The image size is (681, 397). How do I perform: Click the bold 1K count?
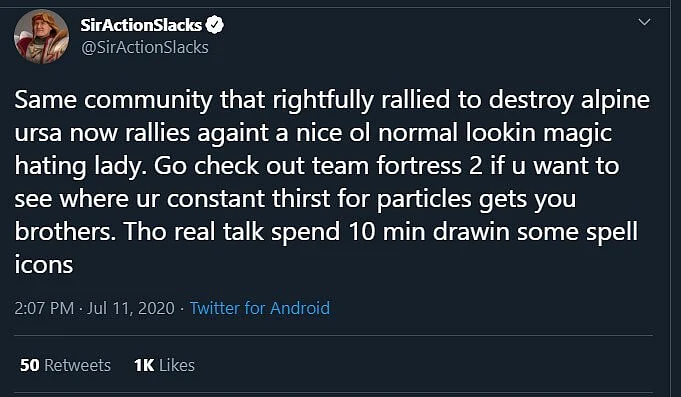pos(144,365)
